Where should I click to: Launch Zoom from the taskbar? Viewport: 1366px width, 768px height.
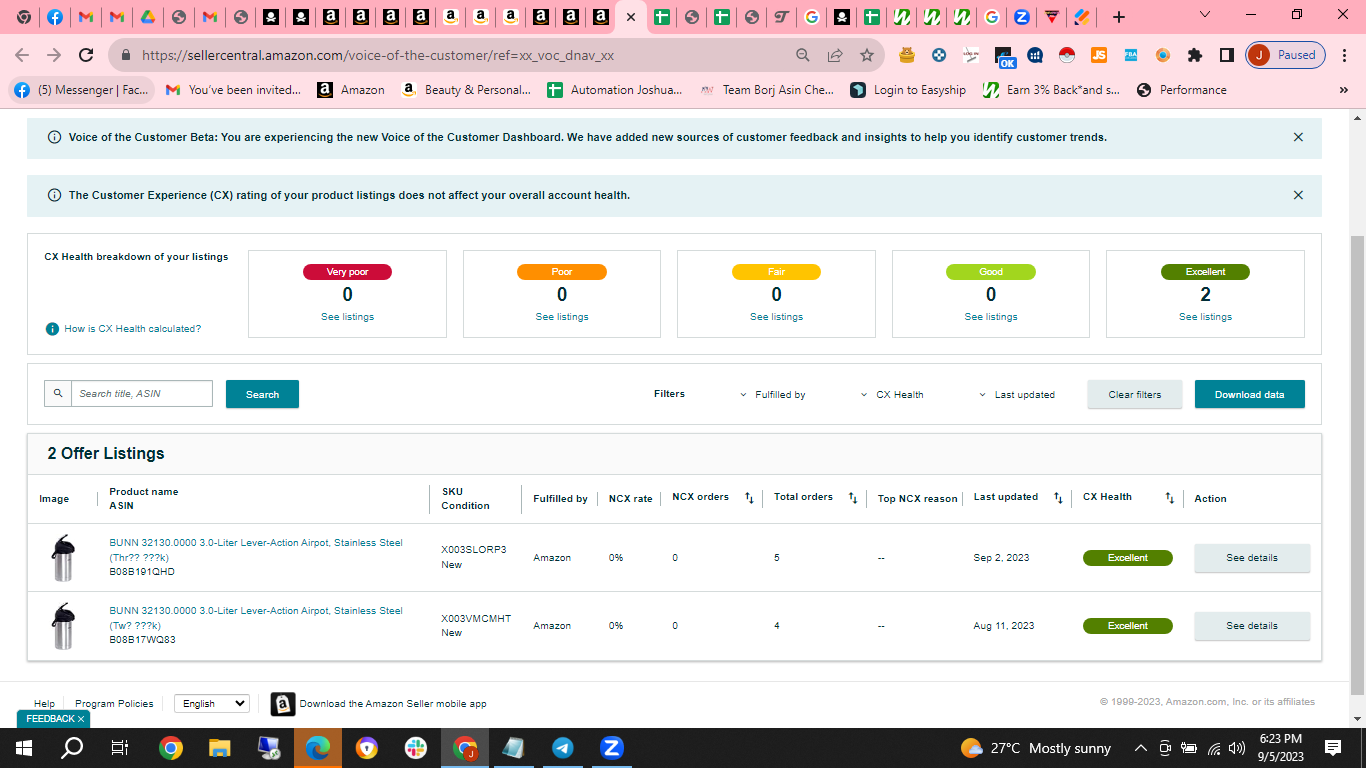612,748
